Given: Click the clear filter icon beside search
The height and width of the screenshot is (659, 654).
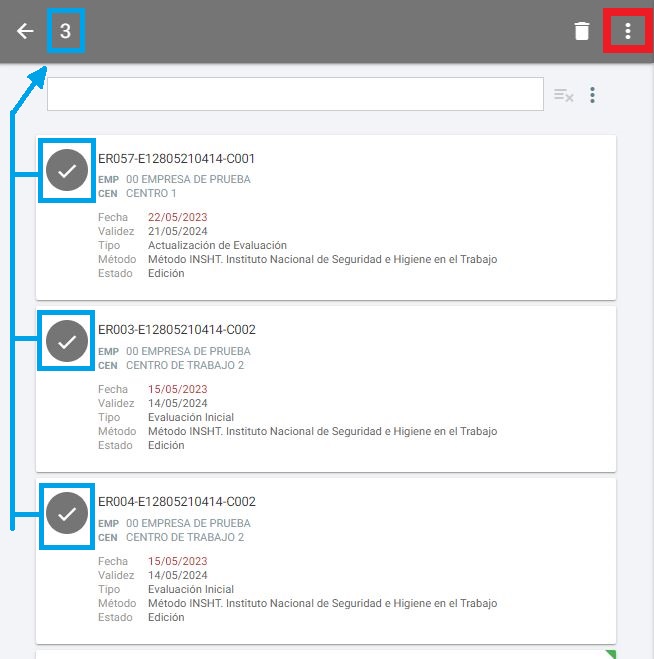Looking at the screenshot, I should [564, 95].
